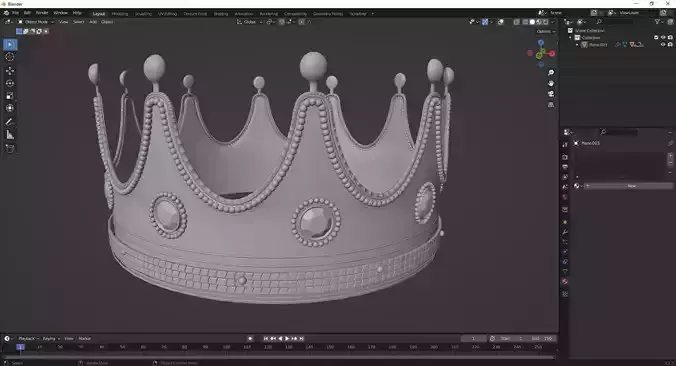Choose the 3D Cursor tool
This screenshot has width=676, height=366.
point(10,57)
